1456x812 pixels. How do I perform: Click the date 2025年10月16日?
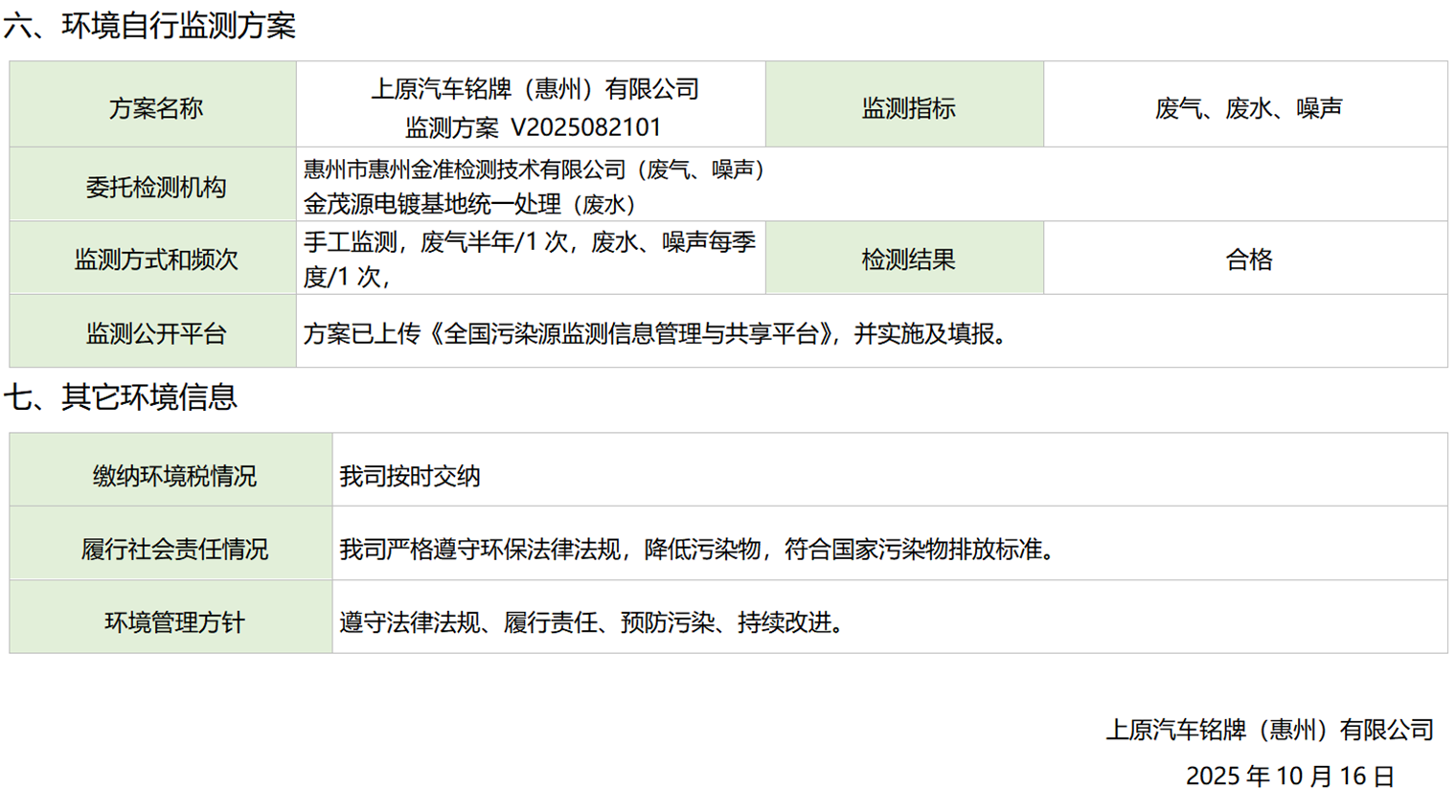pos(1289,776)
